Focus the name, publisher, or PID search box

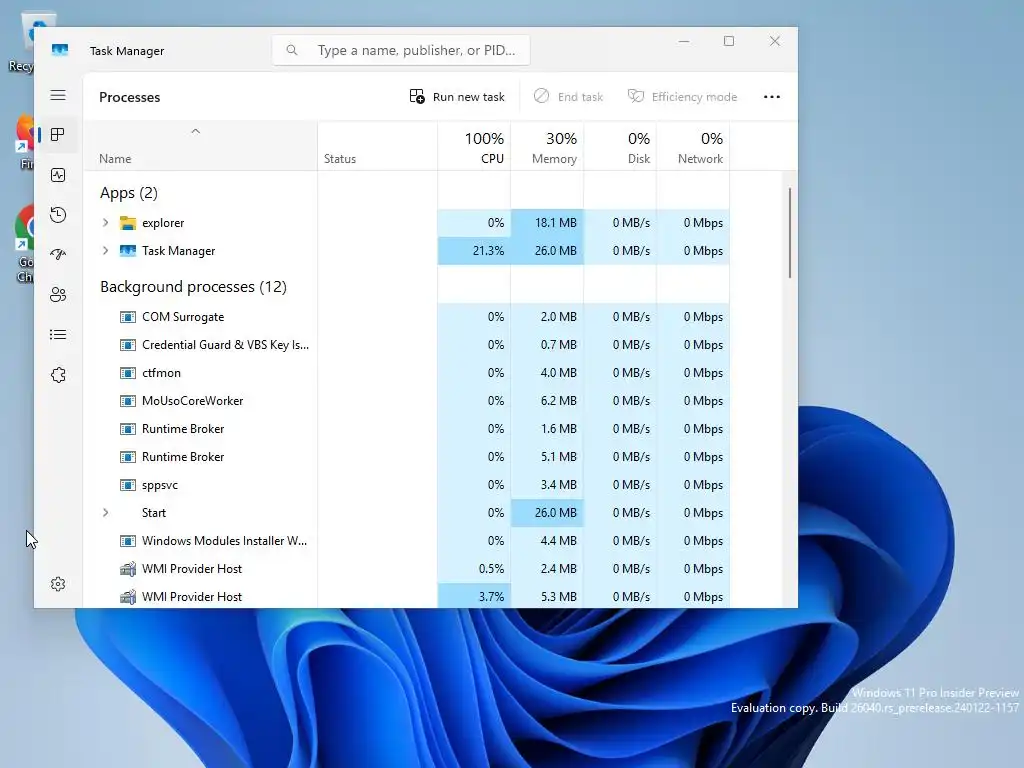coord(401,50)
